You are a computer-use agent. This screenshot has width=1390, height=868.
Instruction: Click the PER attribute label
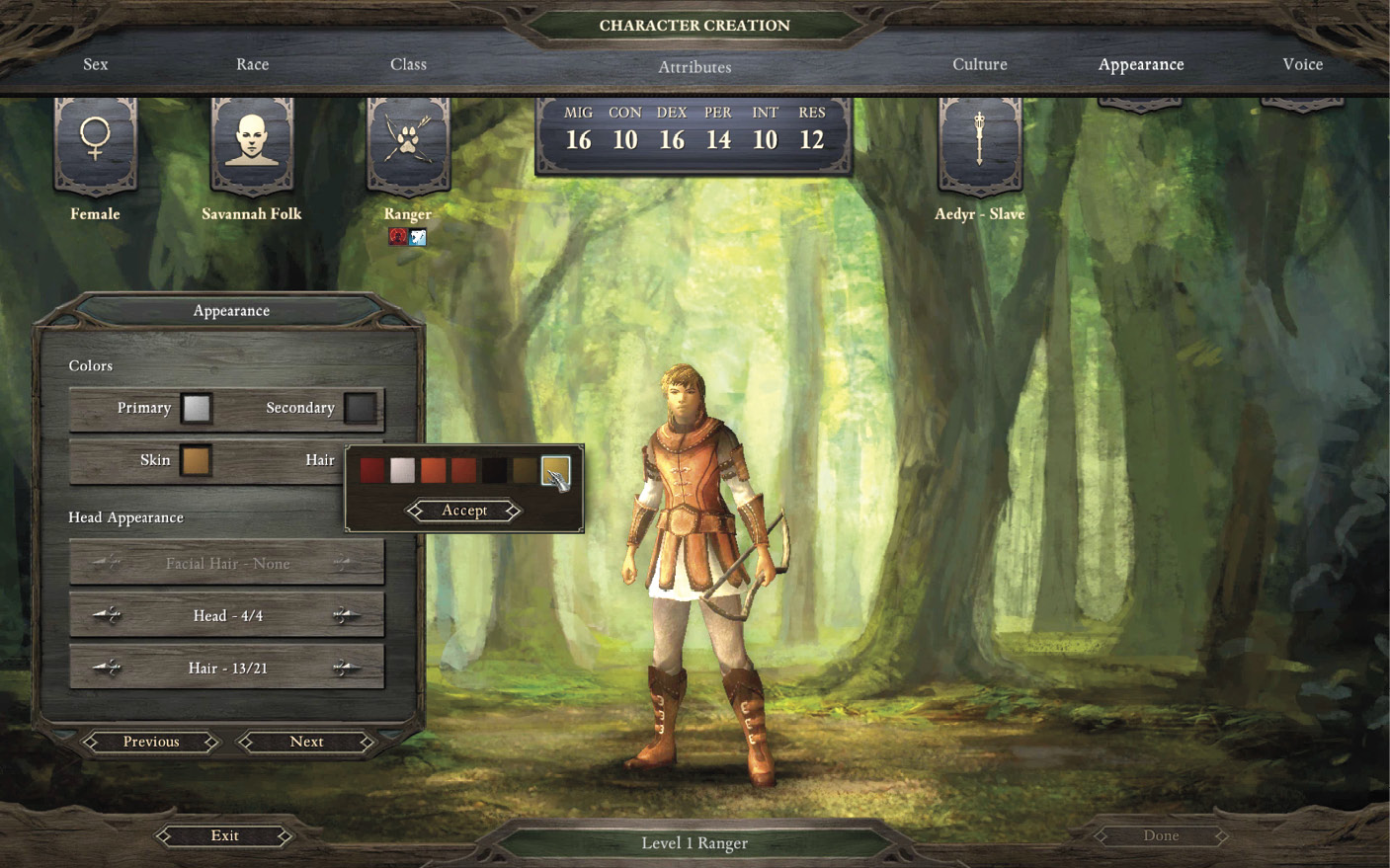[718, 113]
